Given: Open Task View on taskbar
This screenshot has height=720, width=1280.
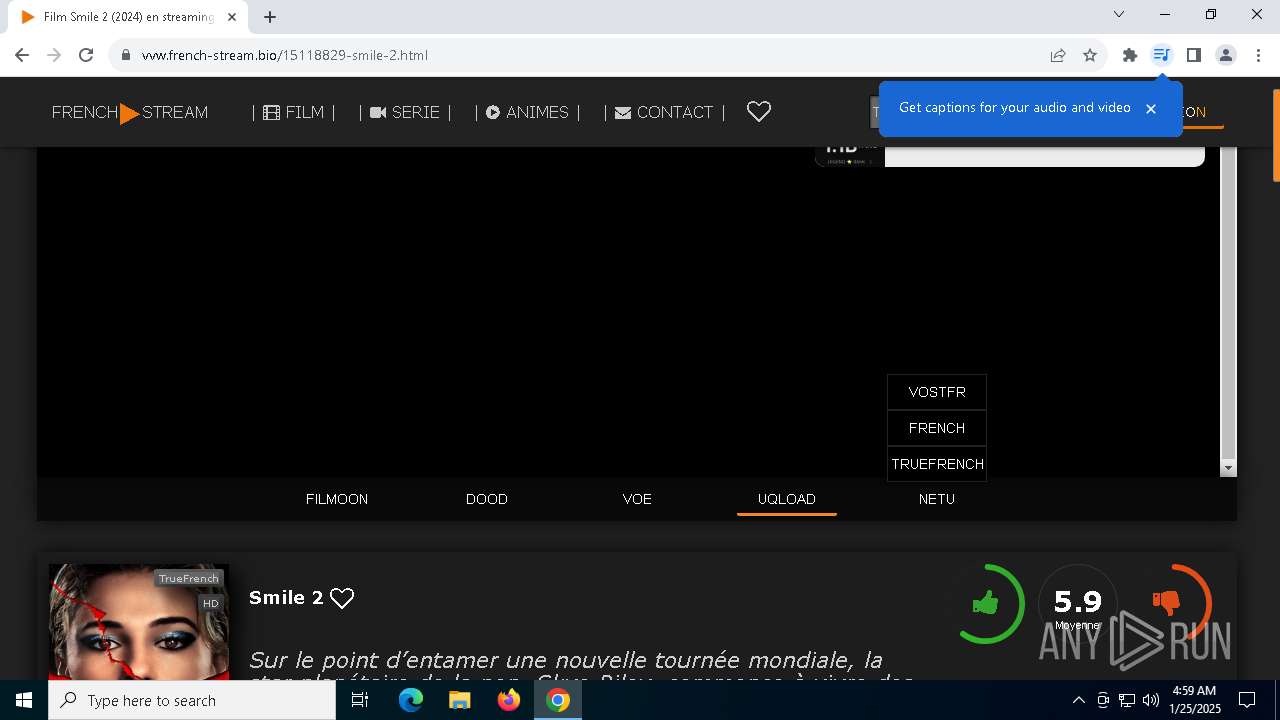Looking at the screenshot, I should (360, 700).
